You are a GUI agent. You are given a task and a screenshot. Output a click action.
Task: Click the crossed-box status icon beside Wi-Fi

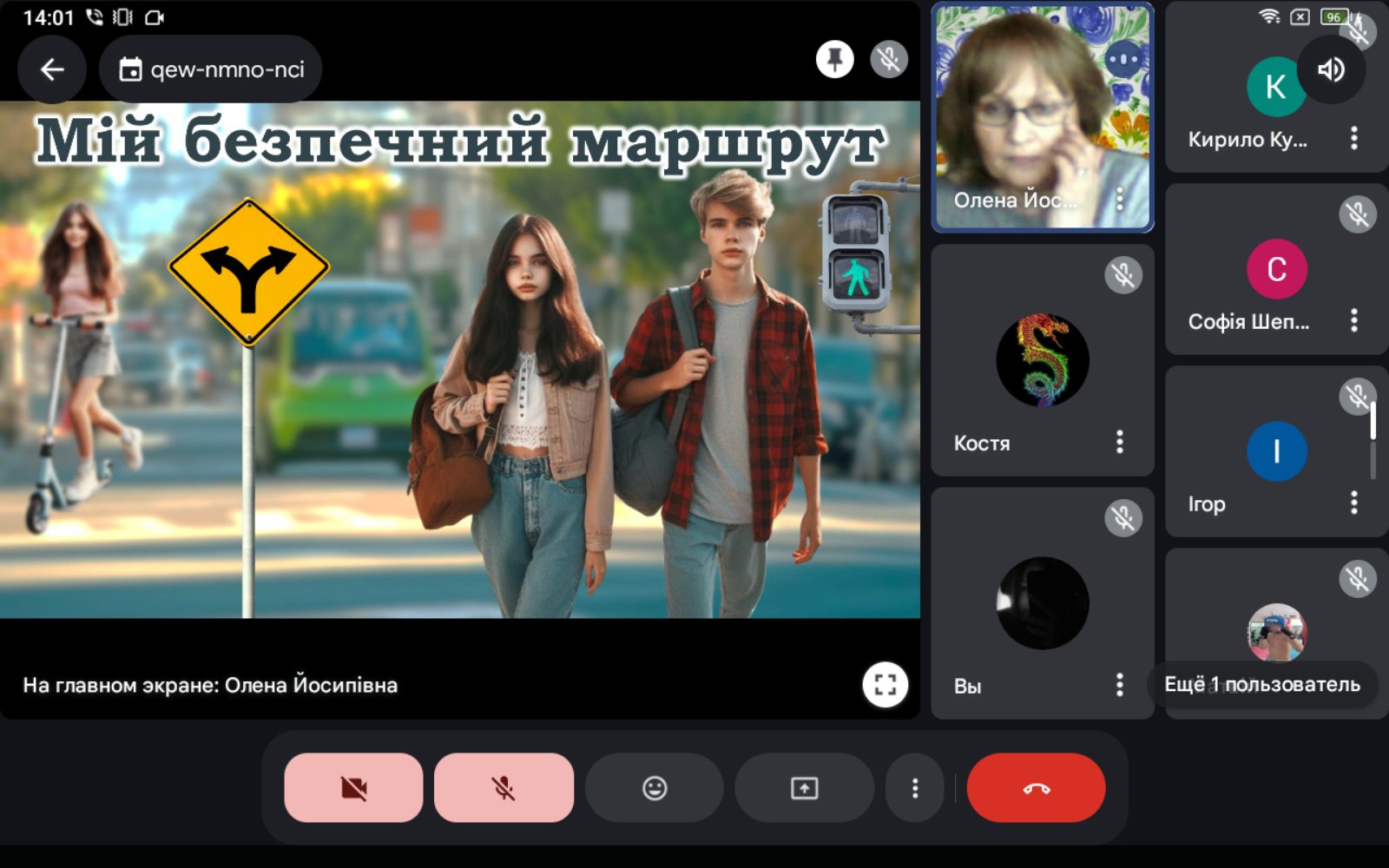1300,16
